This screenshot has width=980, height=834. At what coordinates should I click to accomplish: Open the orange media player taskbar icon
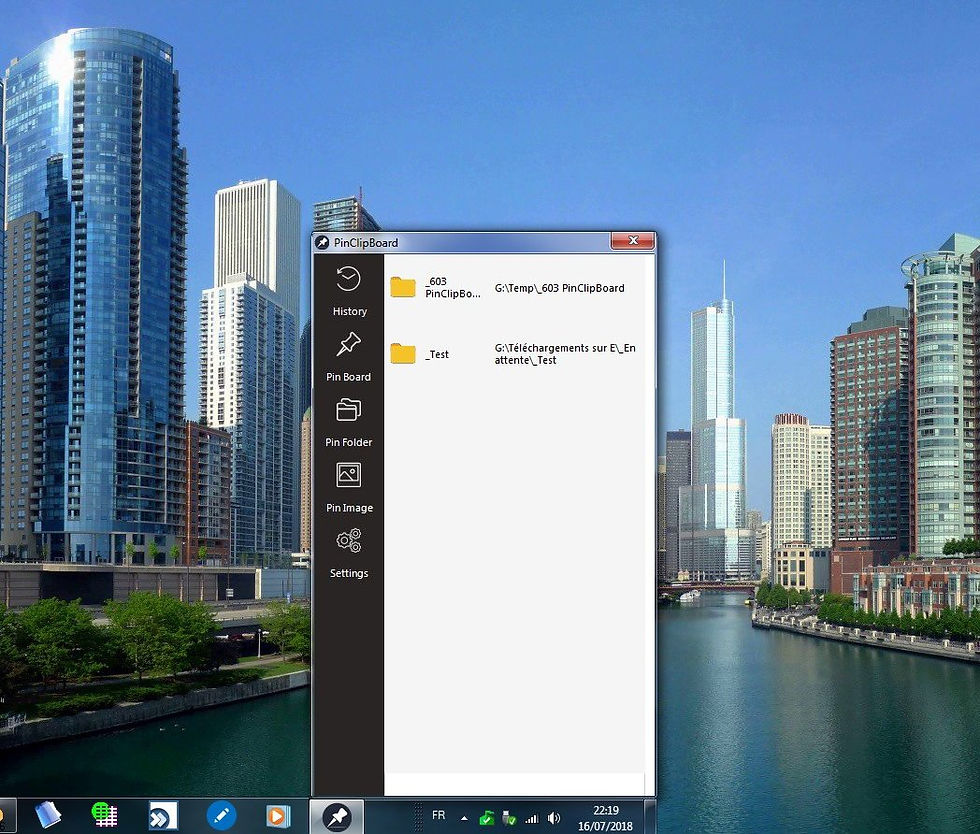278,816
